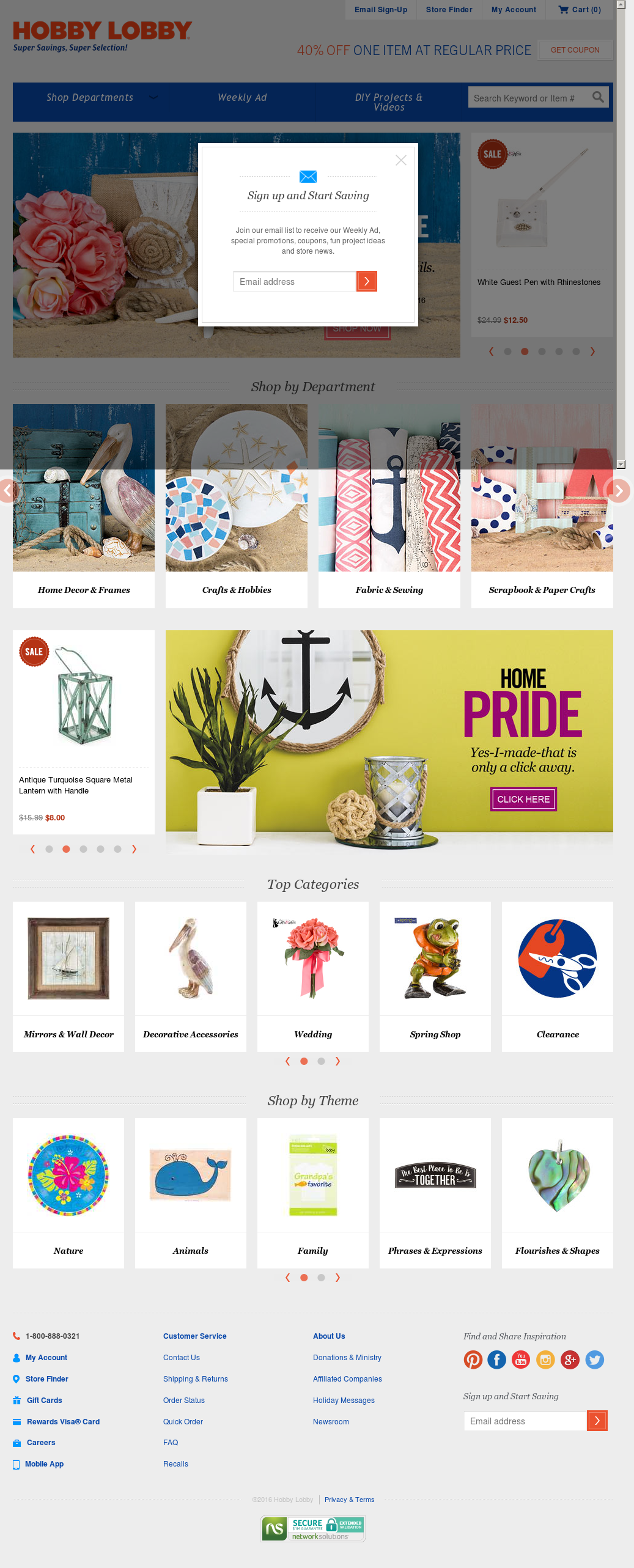Click the search magnifier icon
This screenshot has width=634, height=1568.
point(598,97)
